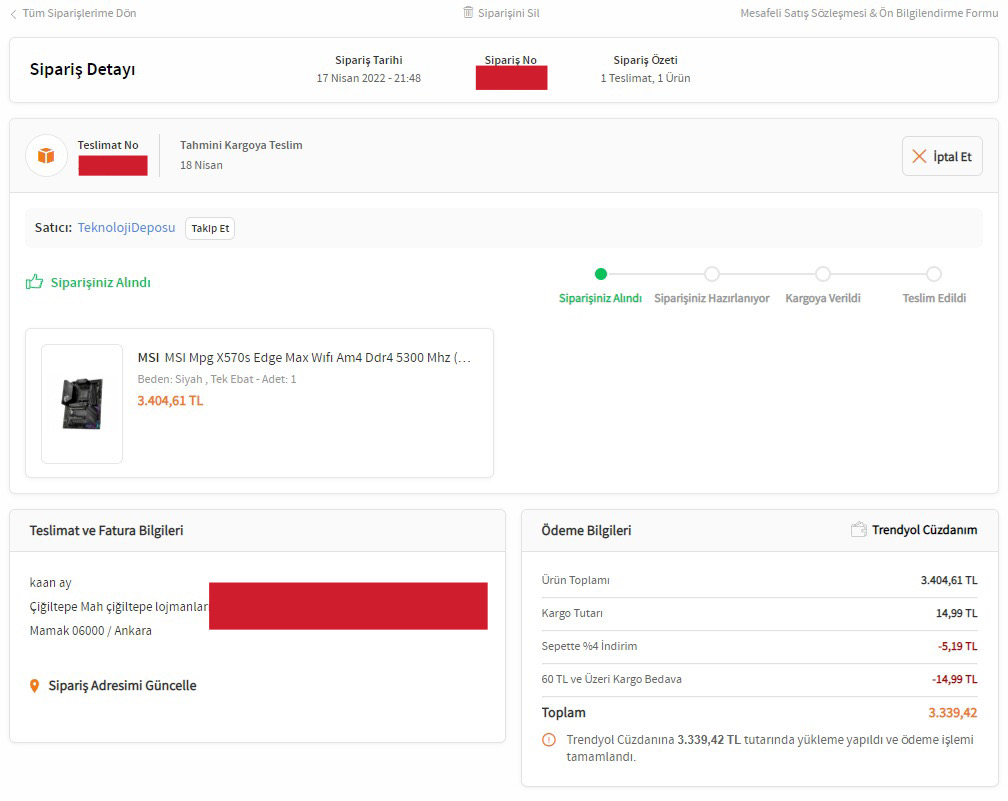1008x801 pixels.
Task: Open seller TeknolojiDeposu page
Action: 126,228
